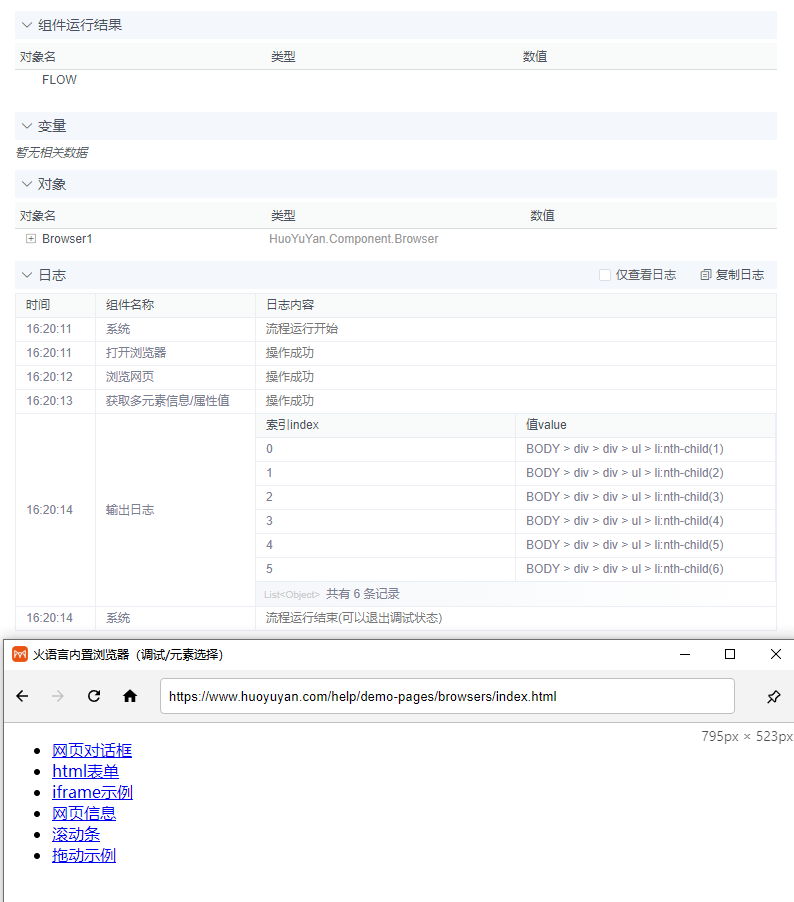Click the 复制日志 copy icon
794x902 pixels.
click(x=705, y=275)
